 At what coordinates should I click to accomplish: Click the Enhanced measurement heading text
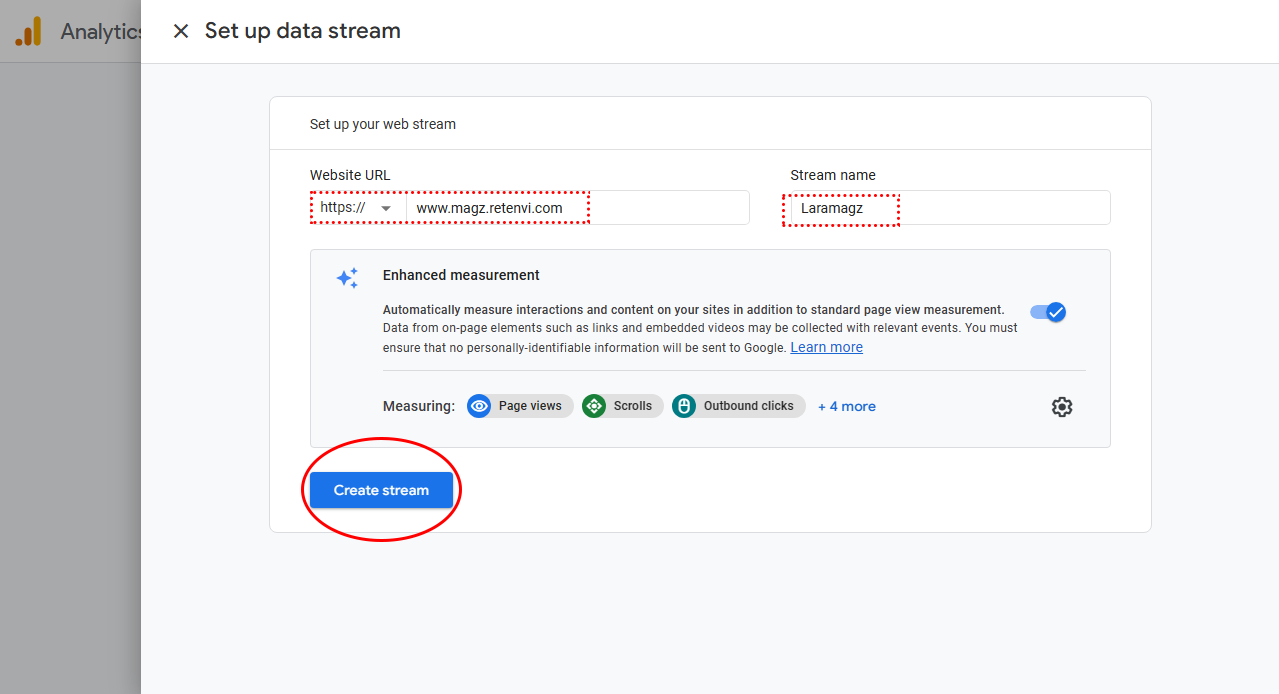(461, 275)
